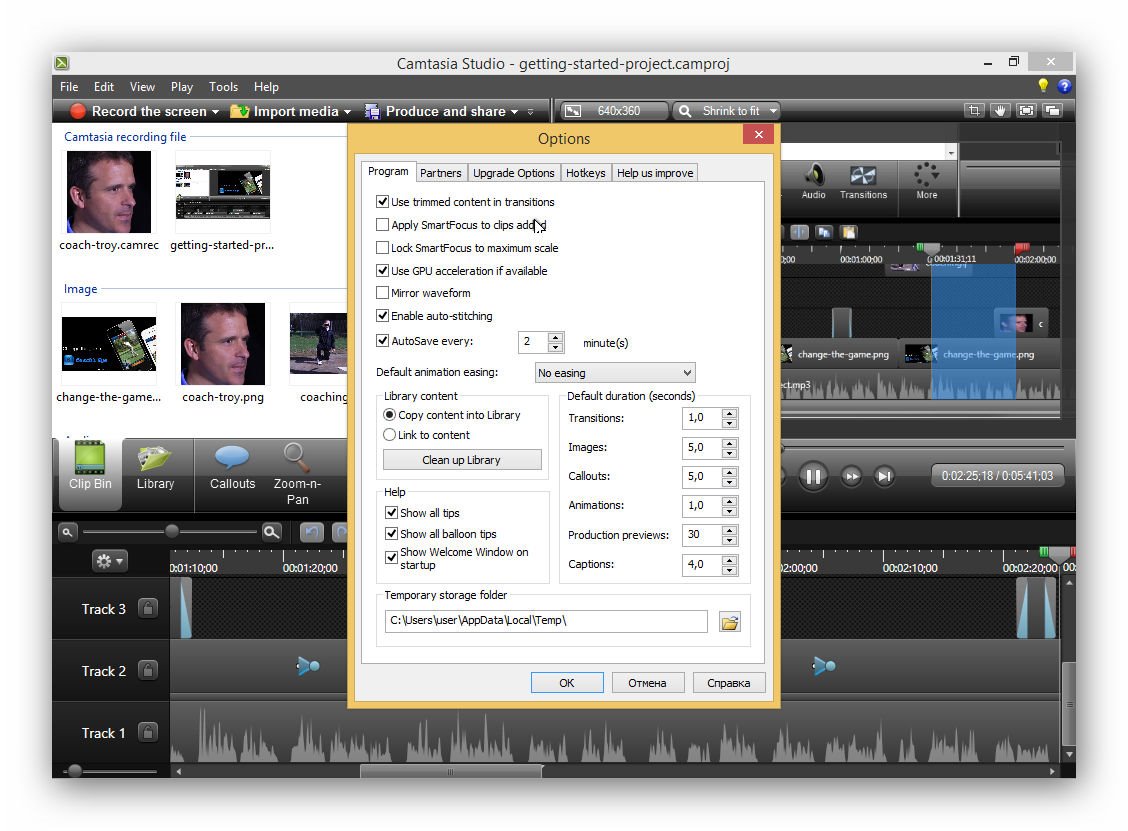
Task: Click Clean up Library button
Action: 462,460
